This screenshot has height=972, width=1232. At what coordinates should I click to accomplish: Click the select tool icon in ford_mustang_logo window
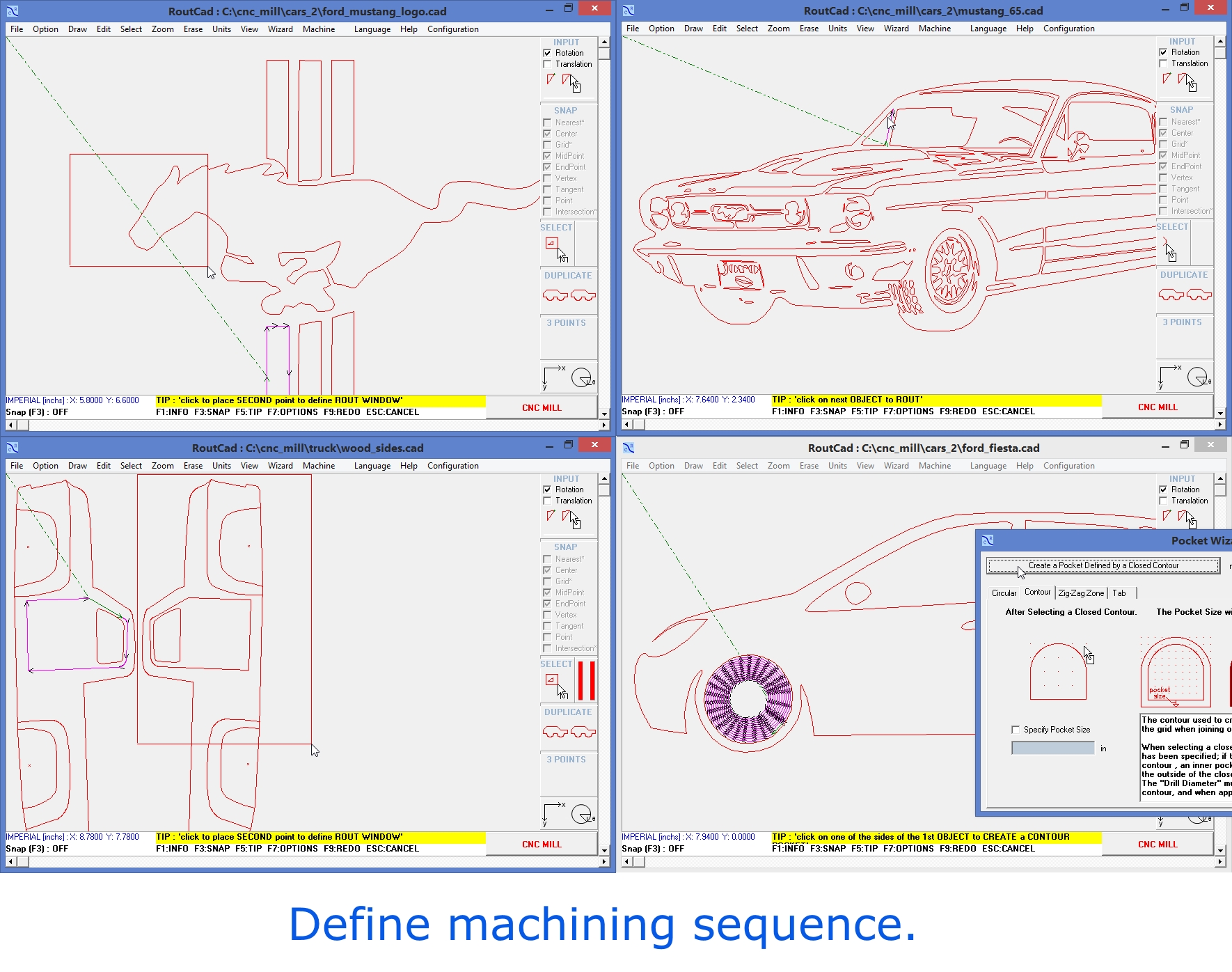point(556,249)
